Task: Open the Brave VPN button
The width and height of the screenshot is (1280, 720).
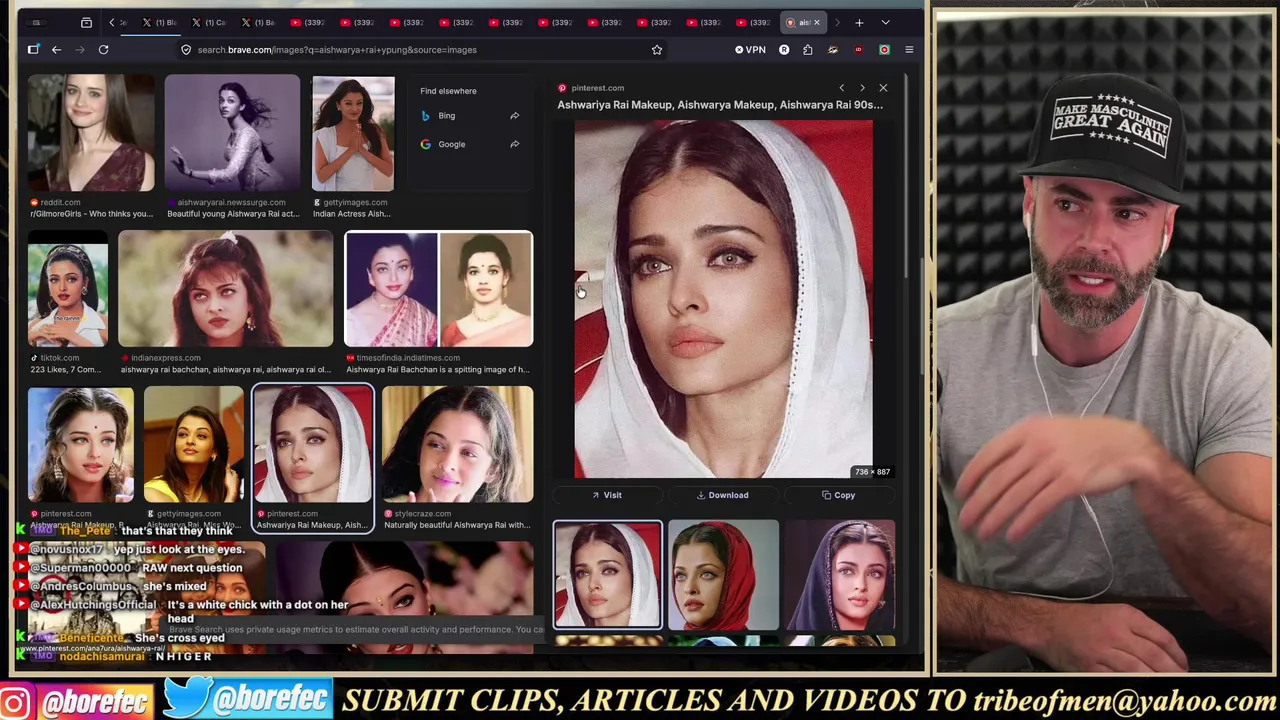Action: pos(751,49)
